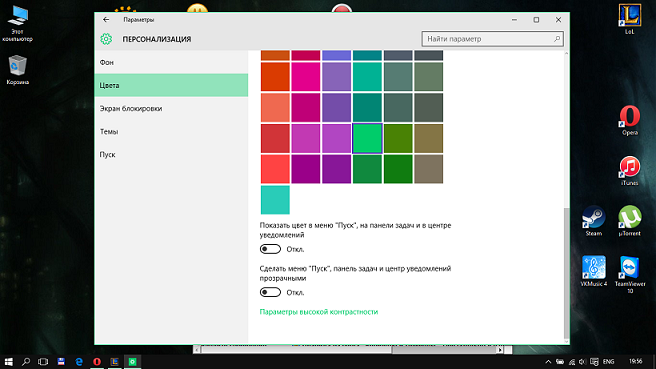Open network status in system tray
Image resolution: width=656 pixels, height=369 pixels.
(571, 362)
